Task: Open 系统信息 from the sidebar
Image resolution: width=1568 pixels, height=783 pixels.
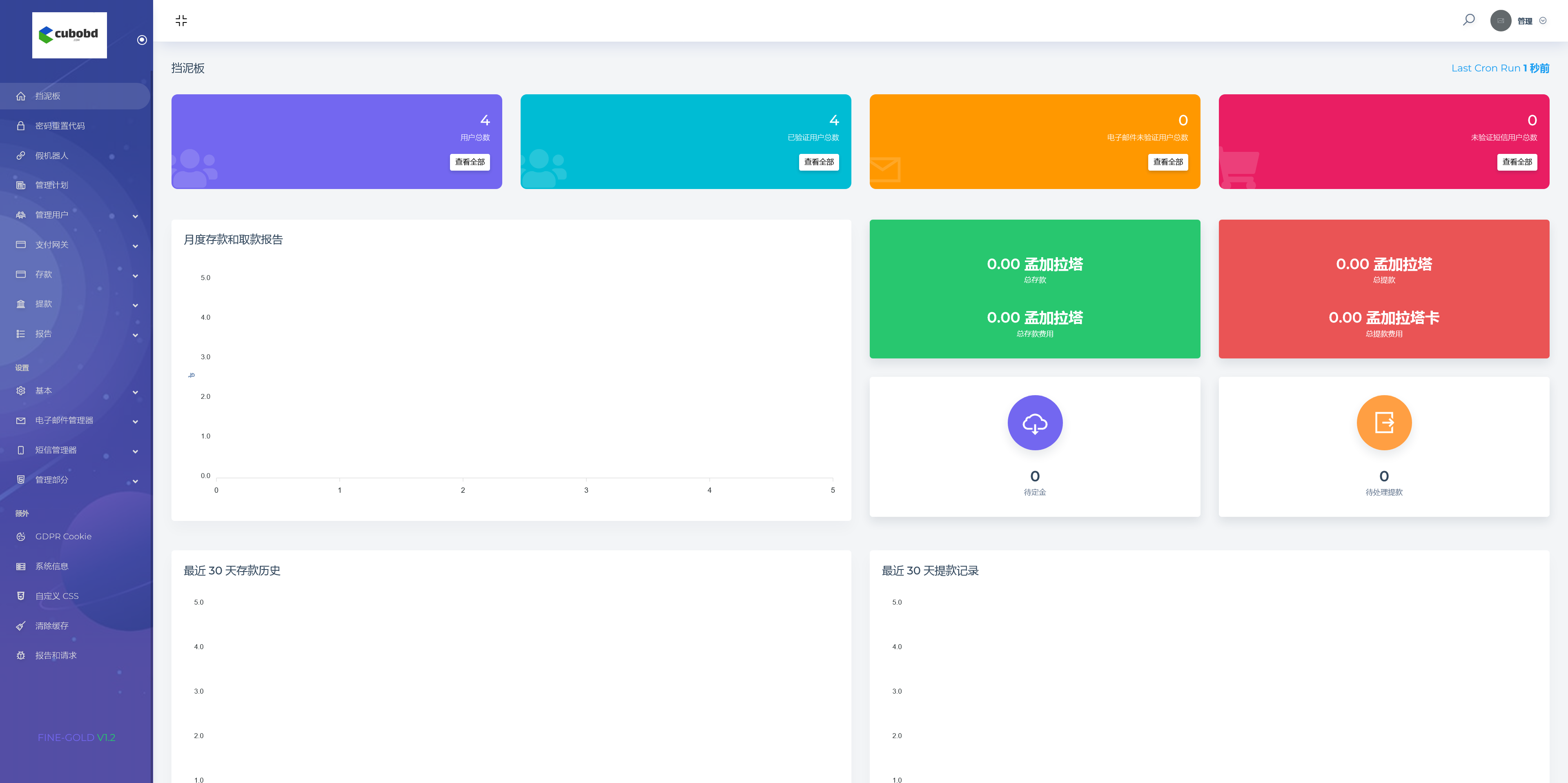Action: point(52,566)
